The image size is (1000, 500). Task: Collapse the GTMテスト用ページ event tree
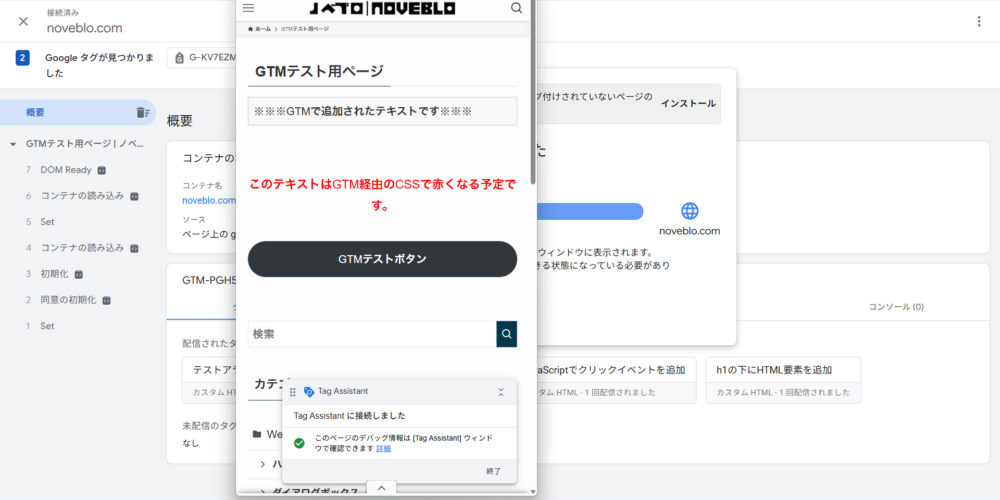(13, 144)
